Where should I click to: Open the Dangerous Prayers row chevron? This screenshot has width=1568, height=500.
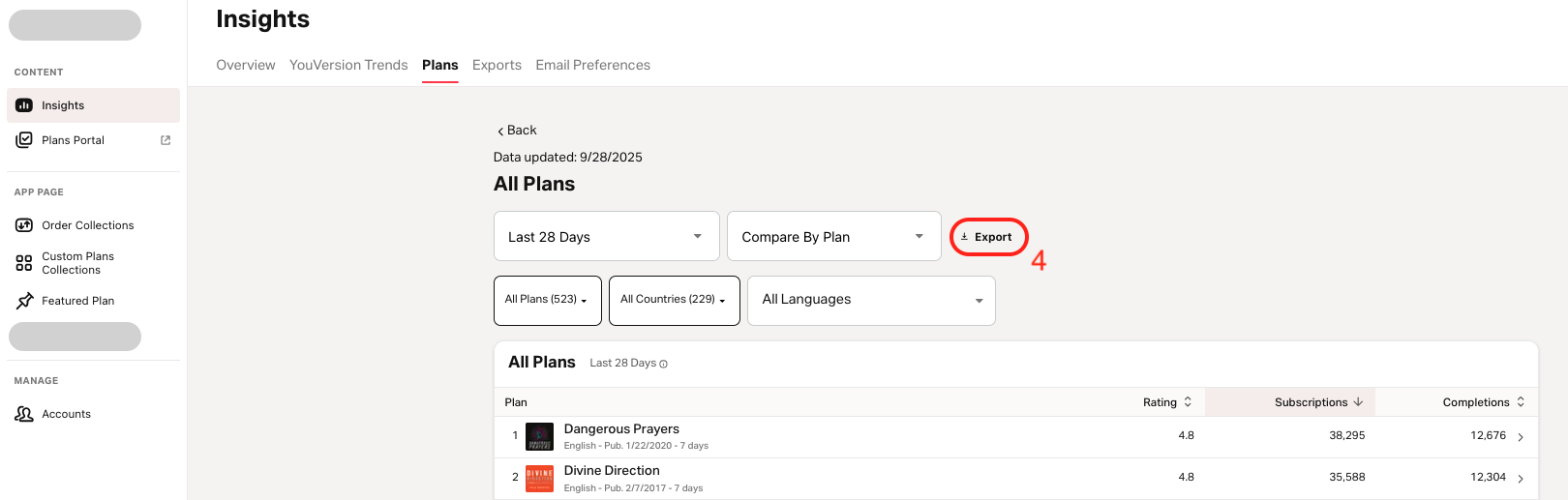point(1521,437)
